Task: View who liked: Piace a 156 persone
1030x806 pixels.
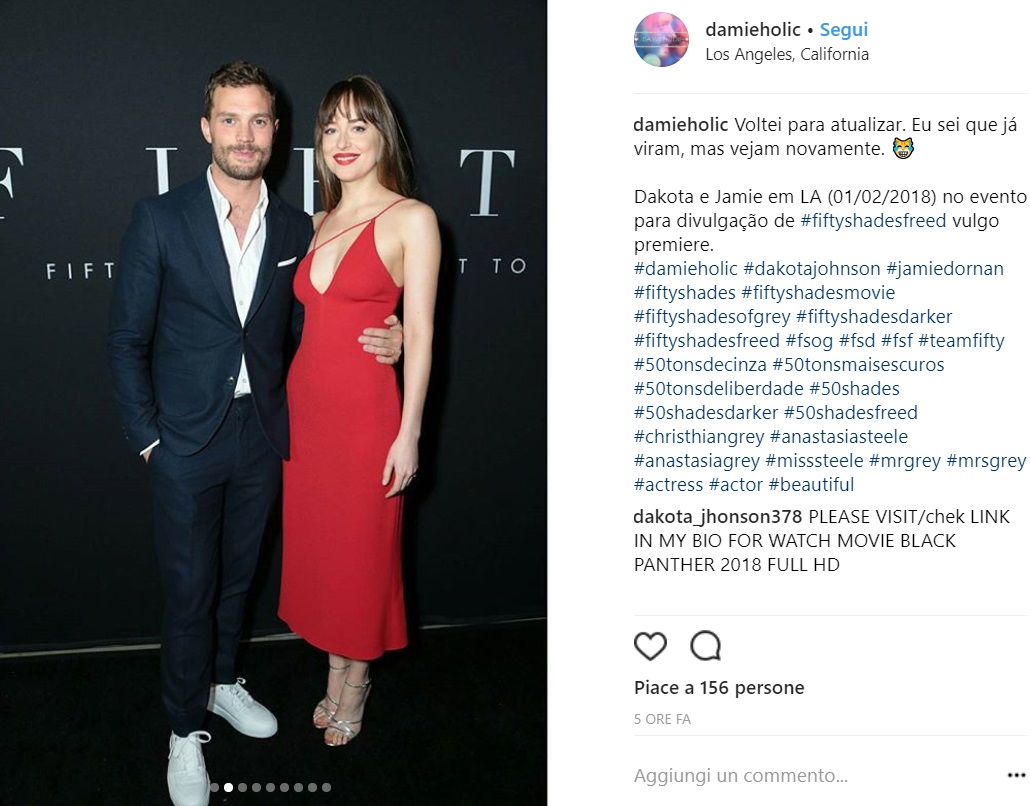Action: 719,688
